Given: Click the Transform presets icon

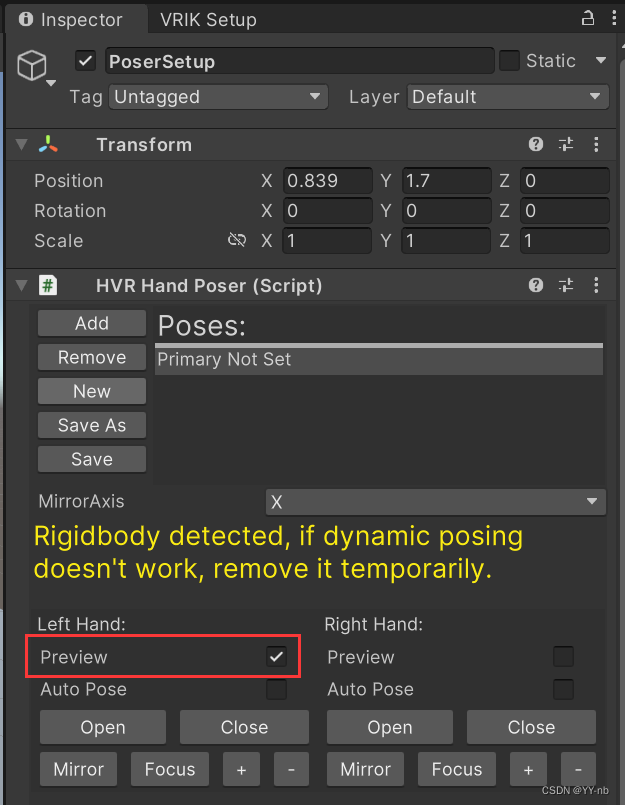Looking at the screenshot, I should click(x=566, y=144).
